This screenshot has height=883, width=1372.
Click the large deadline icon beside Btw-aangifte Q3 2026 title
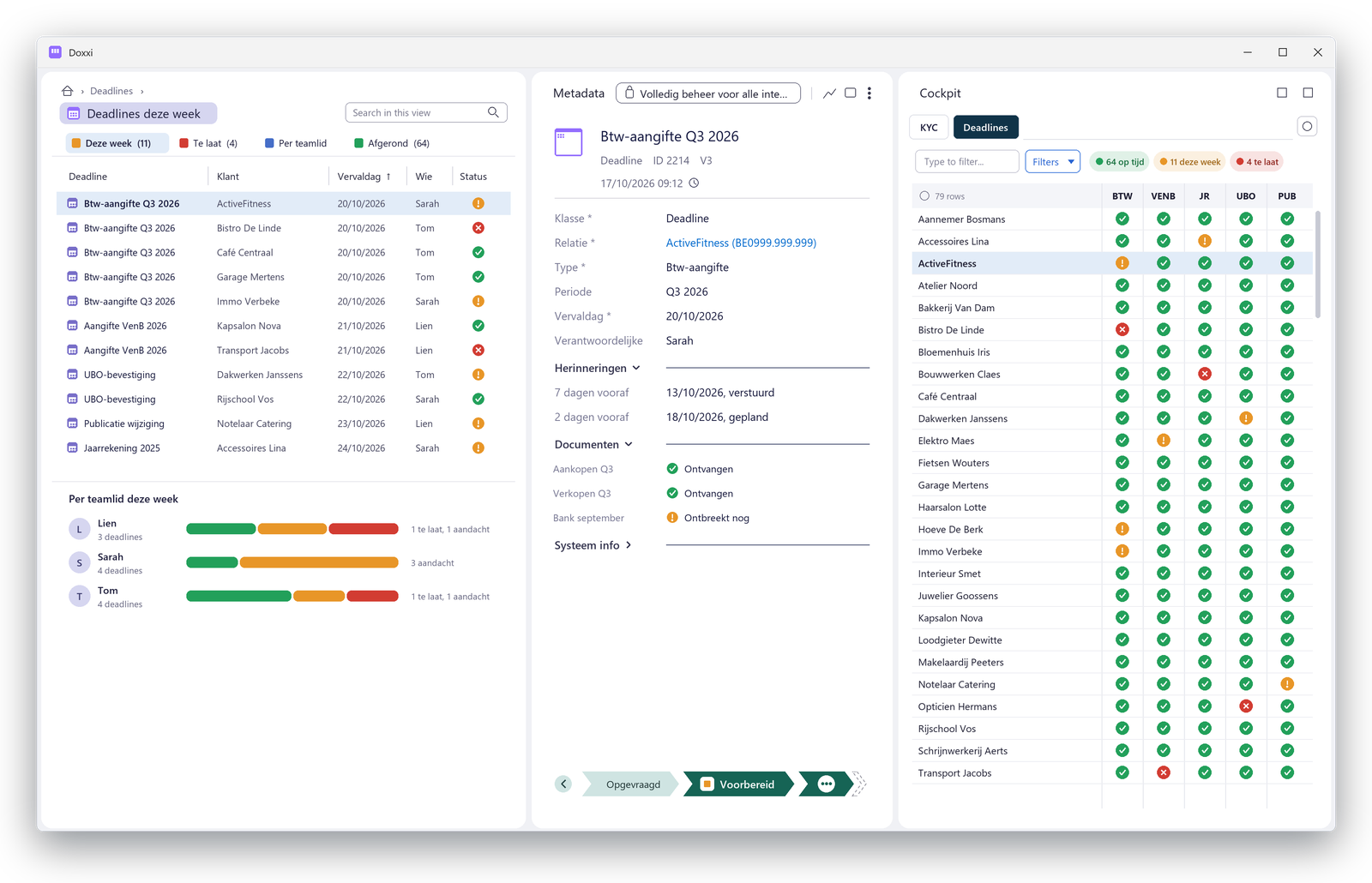coord(569,142)
